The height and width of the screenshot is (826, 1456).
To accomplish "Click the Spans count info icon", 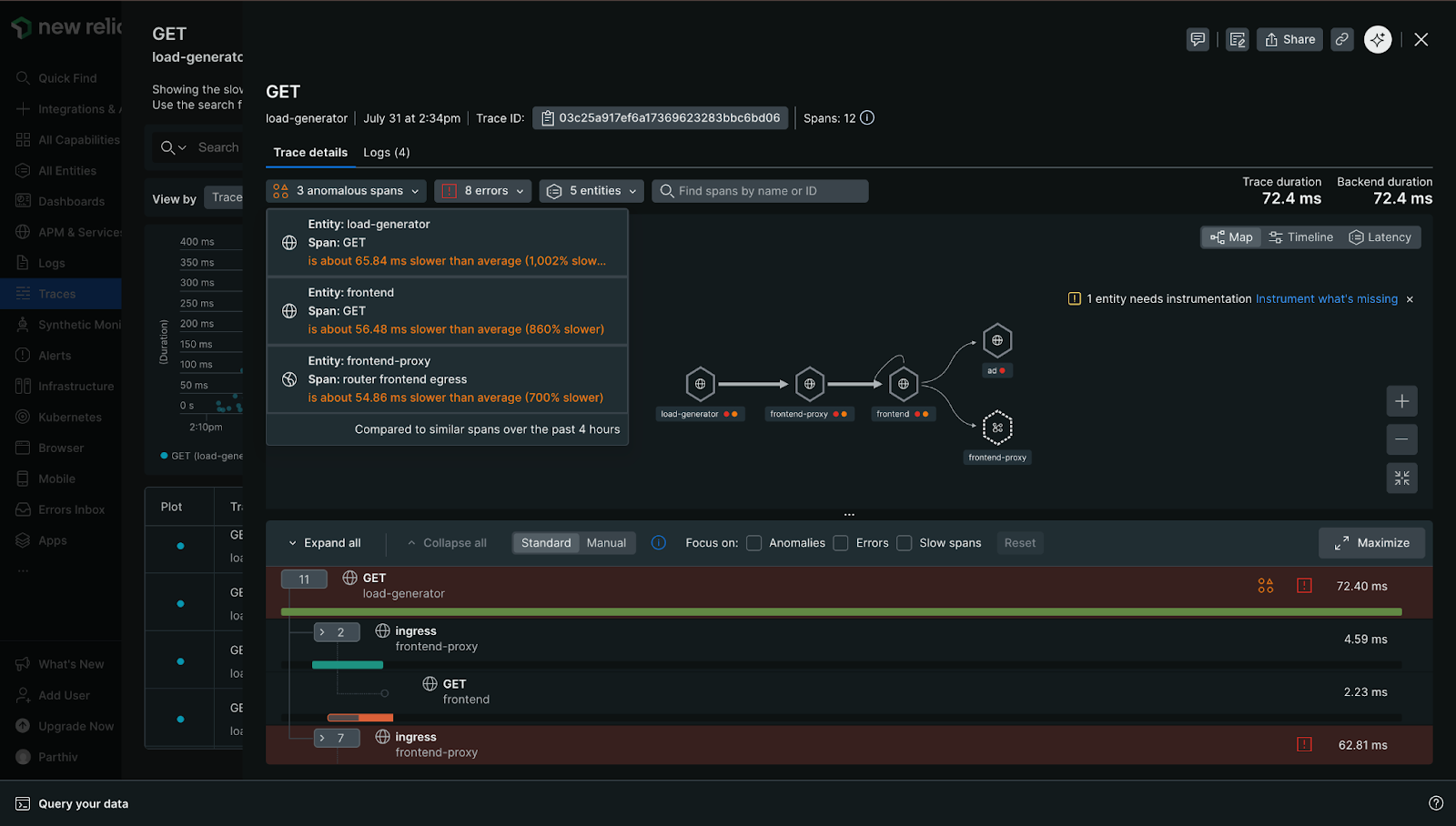I will [x=867, y=118].
